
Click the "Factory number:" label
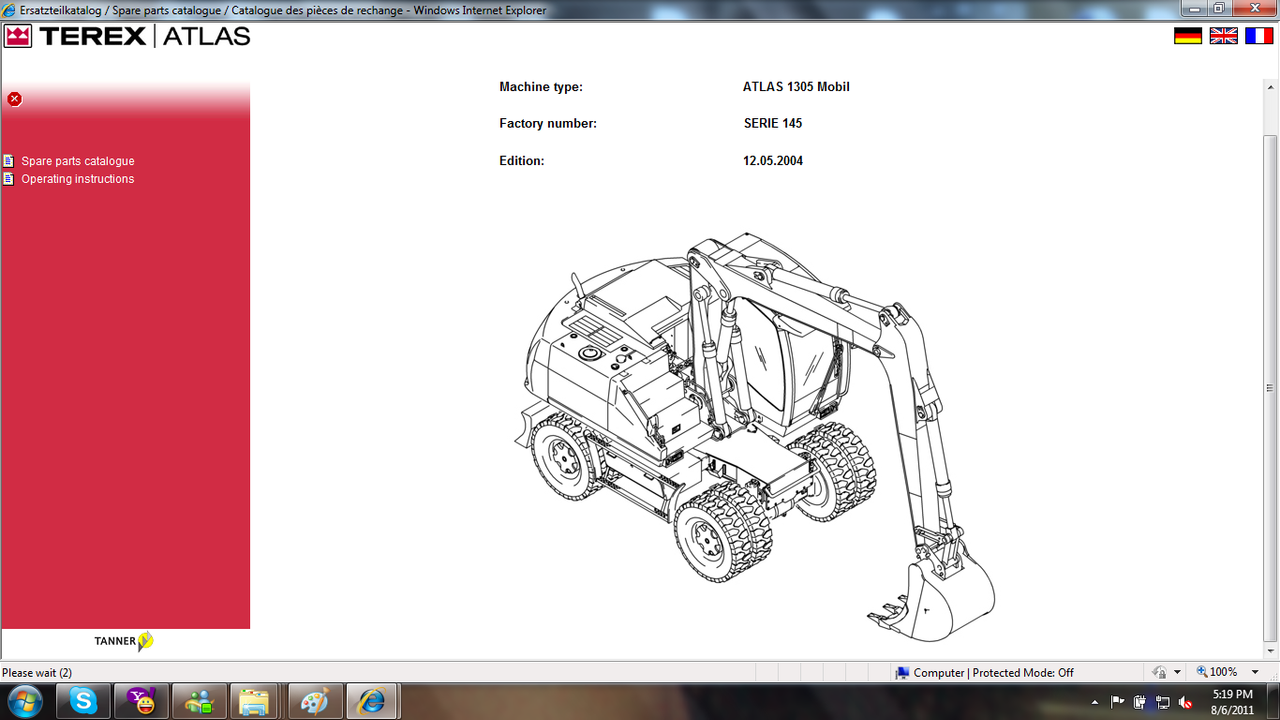click(548, 124)
